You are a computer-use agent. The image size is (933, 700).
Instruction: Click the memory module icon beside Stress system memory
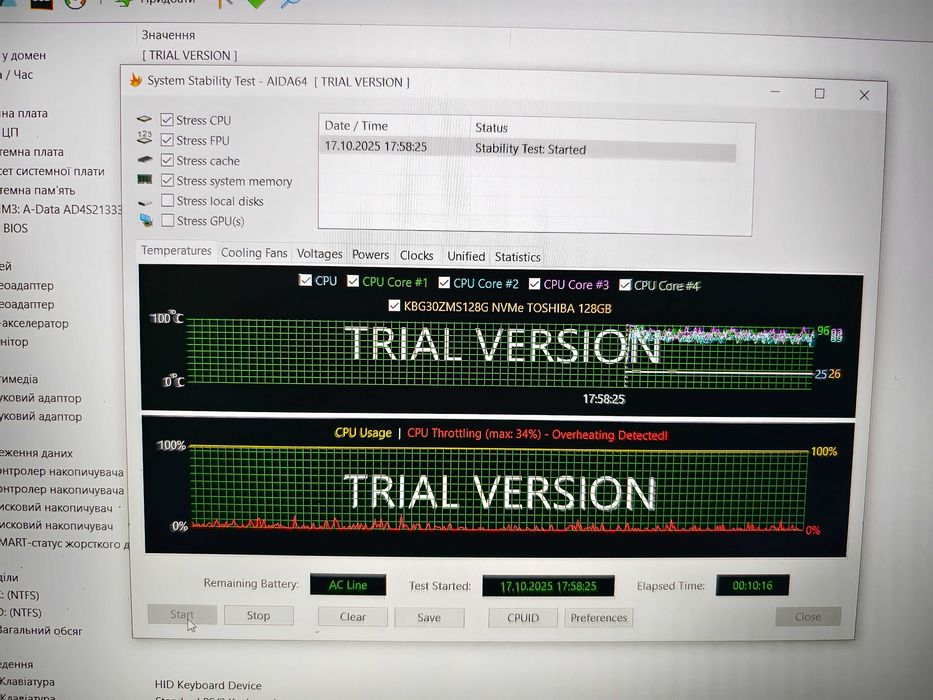point(145,179)
